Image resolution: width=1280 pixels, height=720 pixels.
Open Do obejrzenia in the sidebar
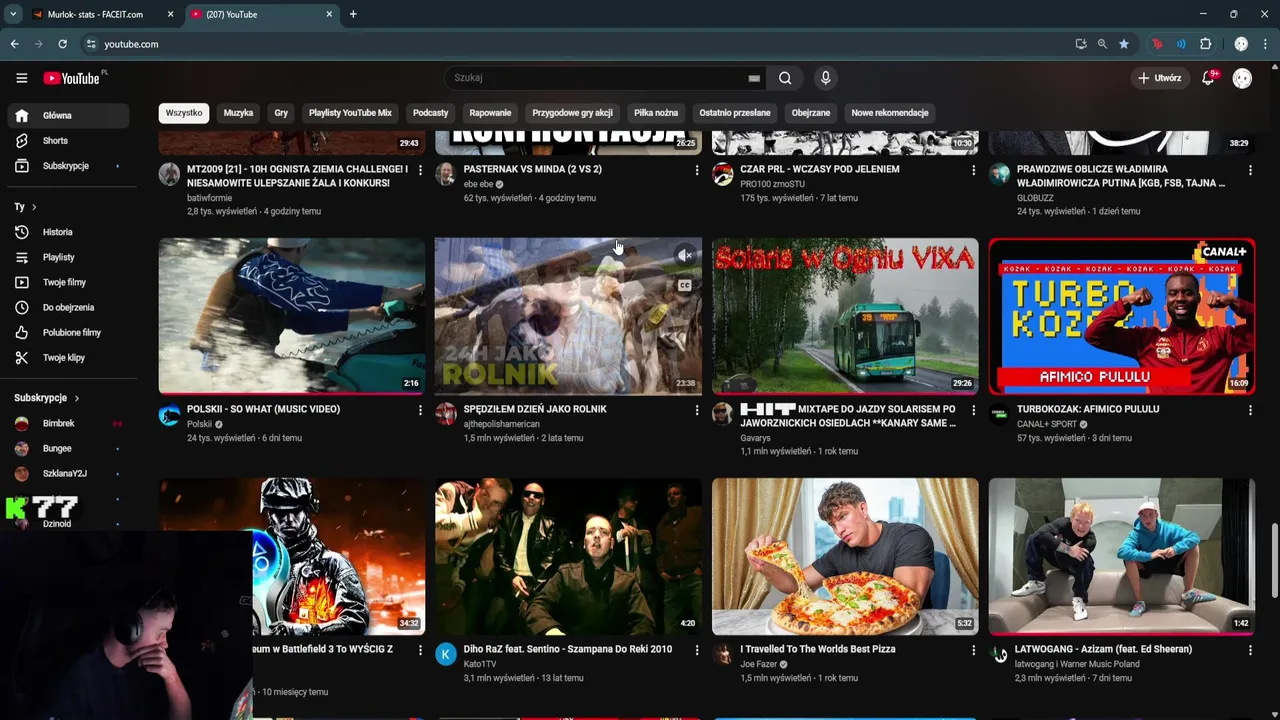pos(69,307)
